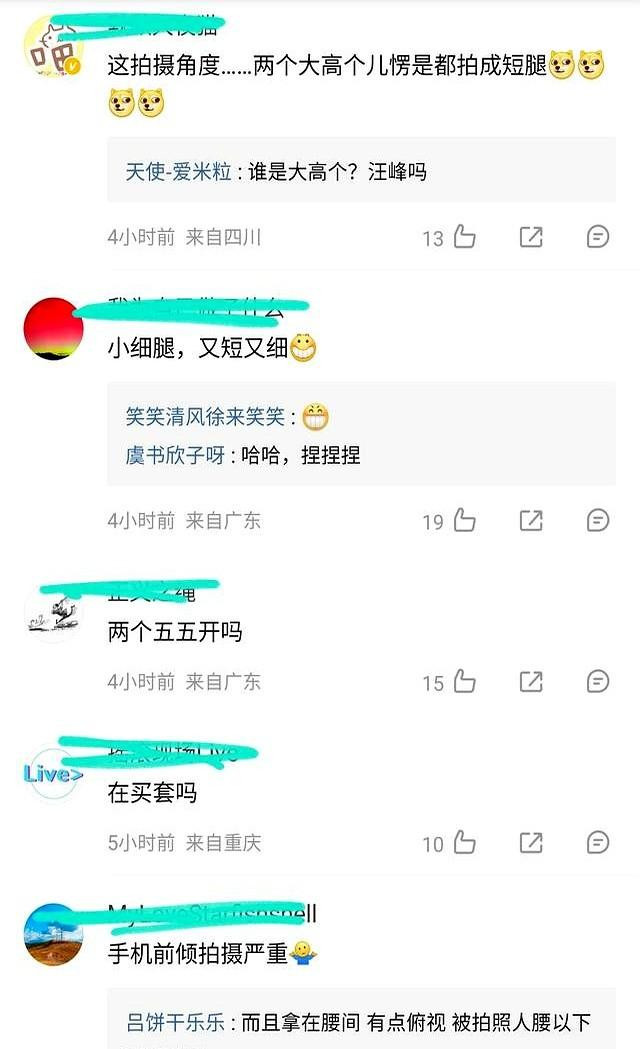Share the comment from 四川
The height and width of the screenshot is (1049, 640).
[531, 236]
